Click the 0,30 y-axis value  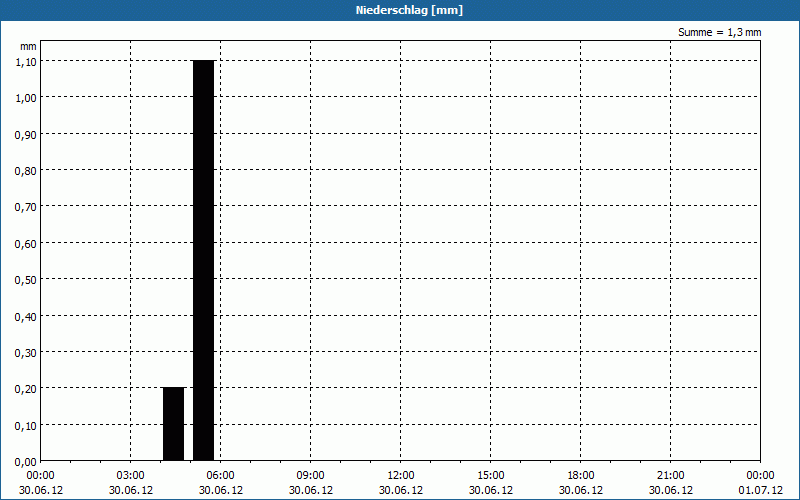(x=26, y=353)
